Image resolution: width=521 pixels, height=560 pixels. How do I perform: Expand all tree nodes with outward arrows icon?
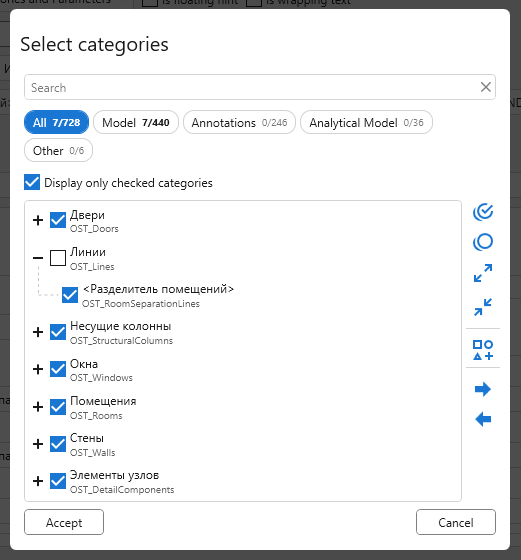click(483, 273)
